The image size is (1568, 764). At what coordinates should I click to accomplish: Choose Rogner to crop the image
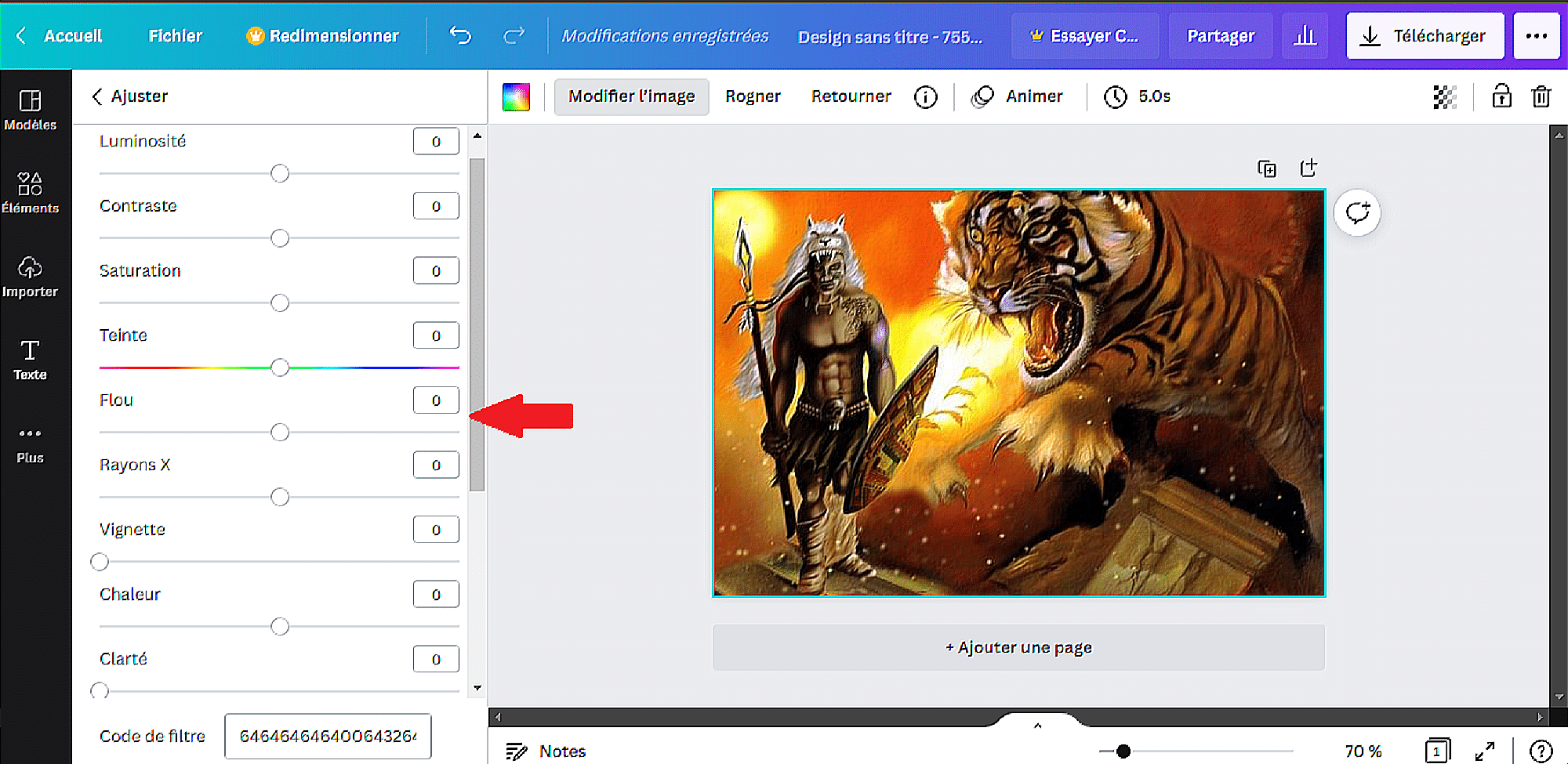click(753, 96)
